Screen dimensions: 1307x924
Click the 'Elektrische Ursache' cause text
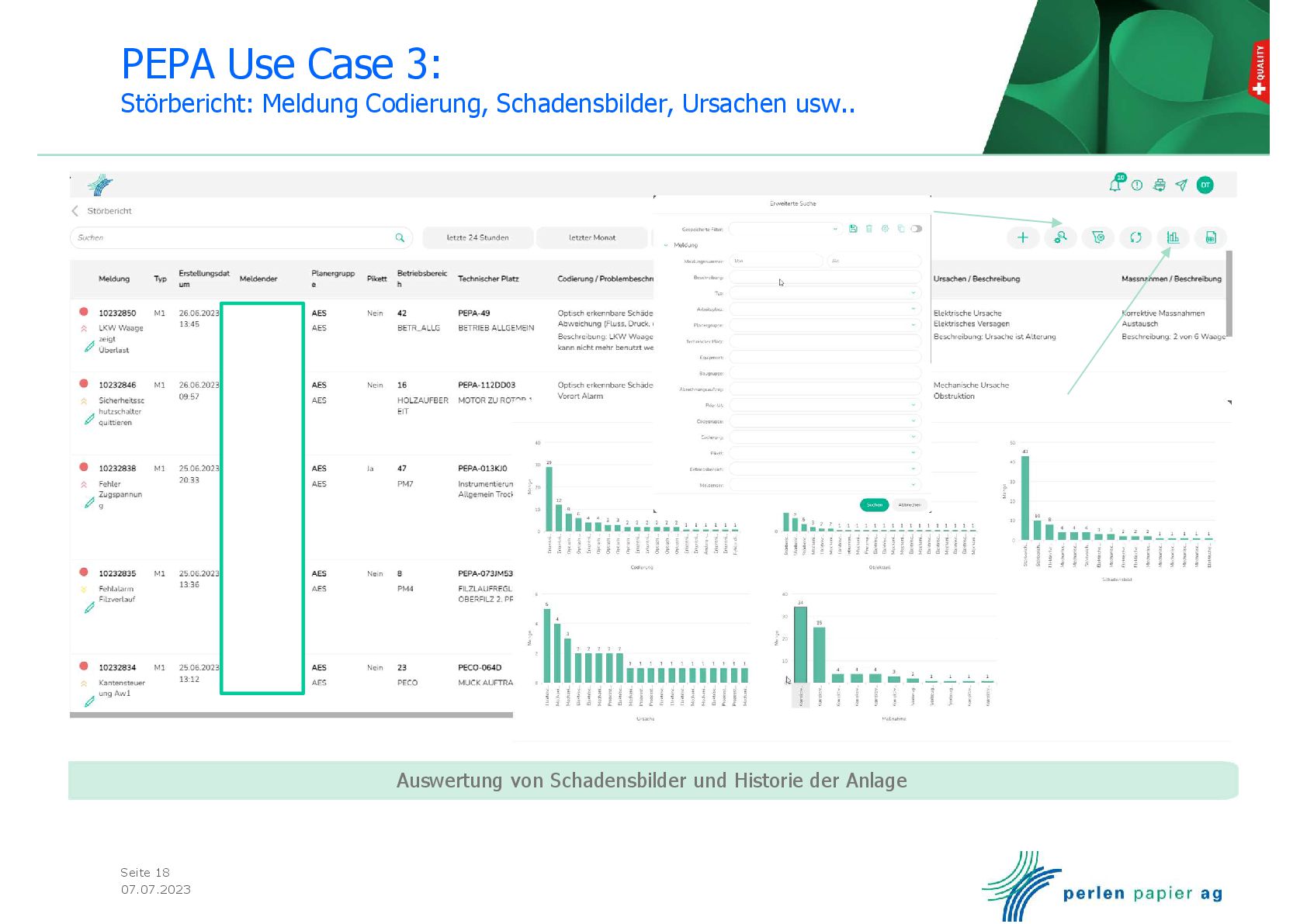tap(967, 313)
